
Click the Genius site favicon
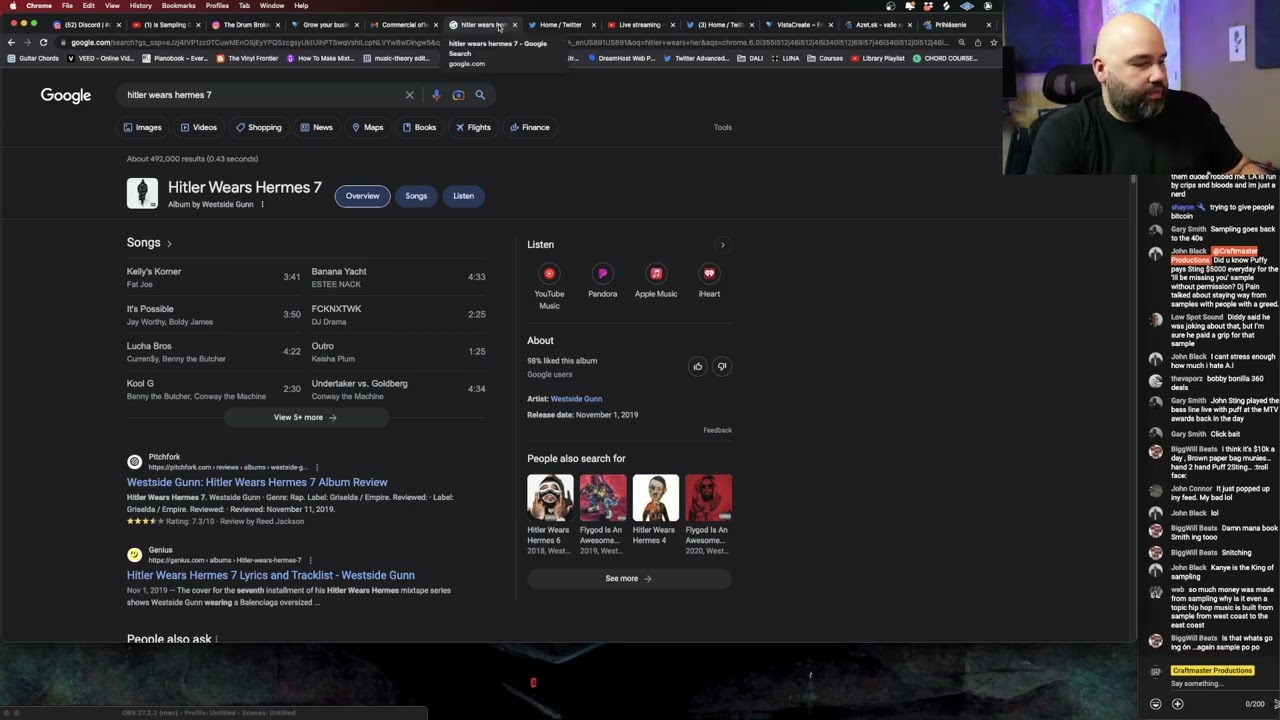(x=134, y=554)
